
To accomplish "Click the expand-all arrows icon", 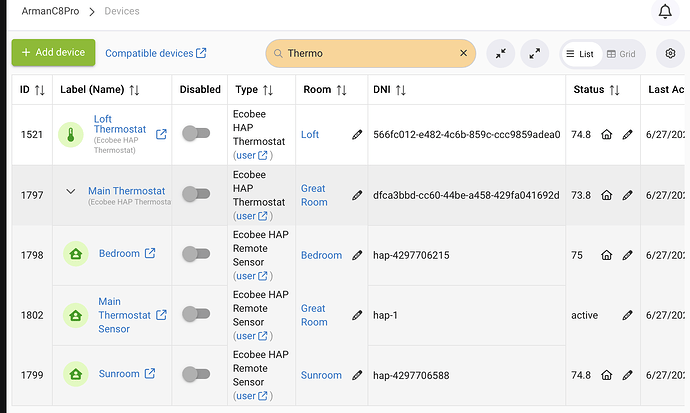I will [x=535, y=54].
